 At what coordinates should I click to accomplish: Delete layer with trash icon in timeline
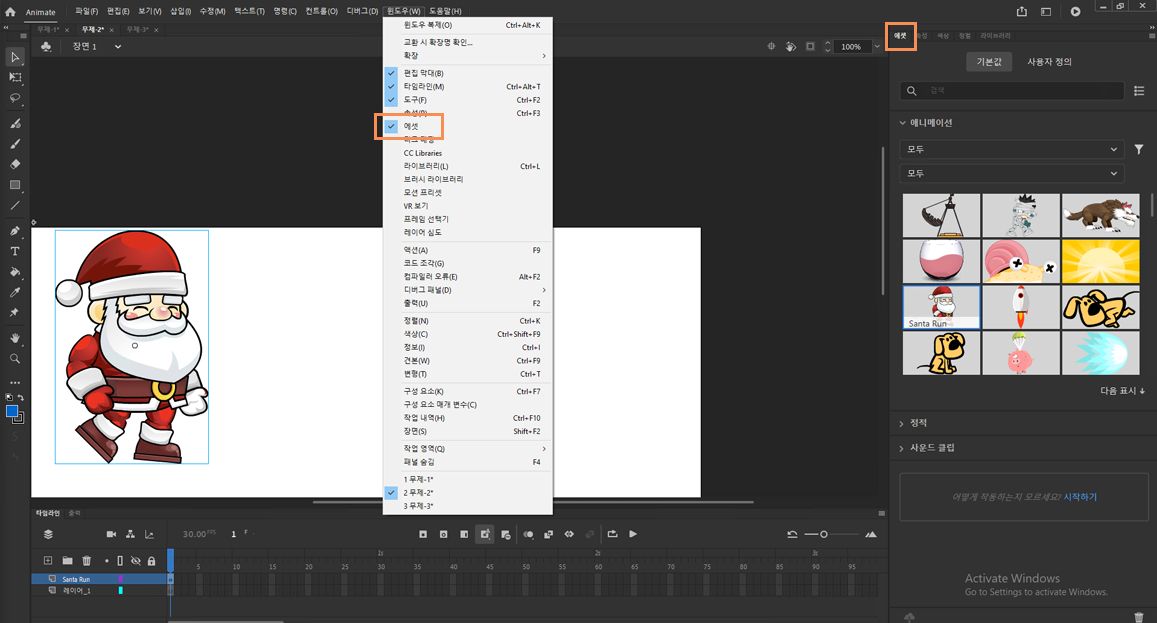[86, 561]
